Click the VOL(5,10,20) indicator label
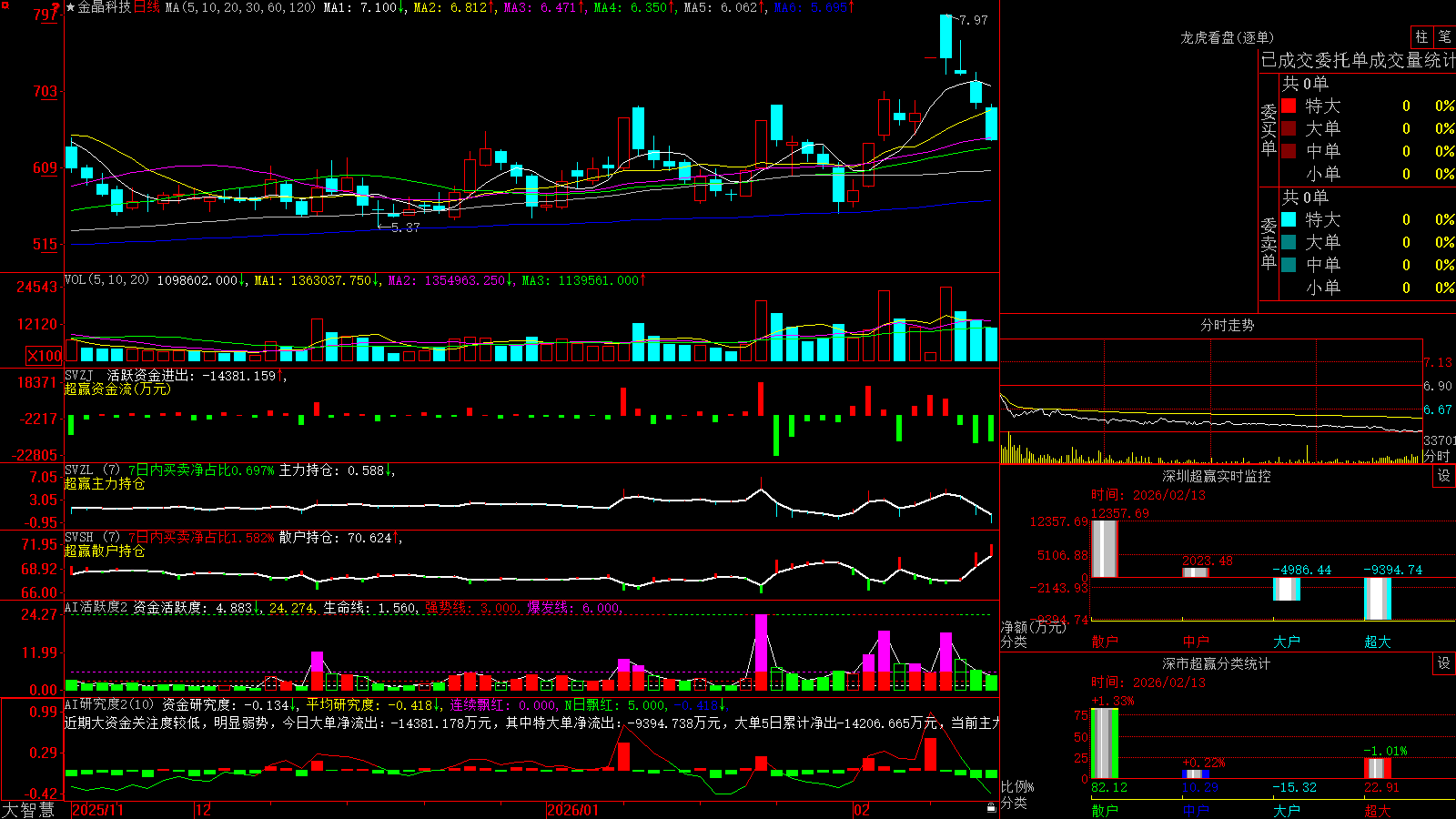The width and height of the screenshot is (1456, 819). coord(106,280)
